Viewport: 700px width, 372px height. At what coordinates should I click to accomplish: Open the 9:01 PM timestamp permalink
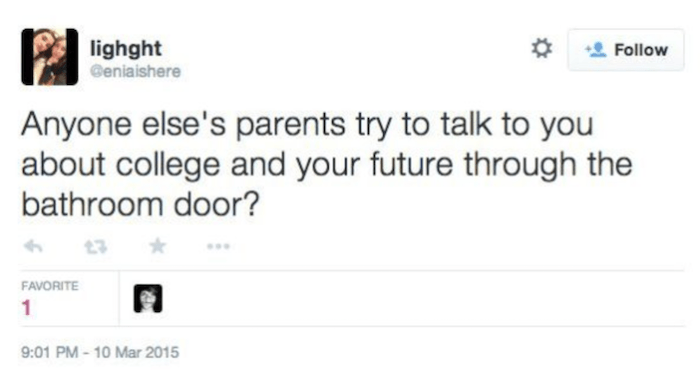pos(50,352)
